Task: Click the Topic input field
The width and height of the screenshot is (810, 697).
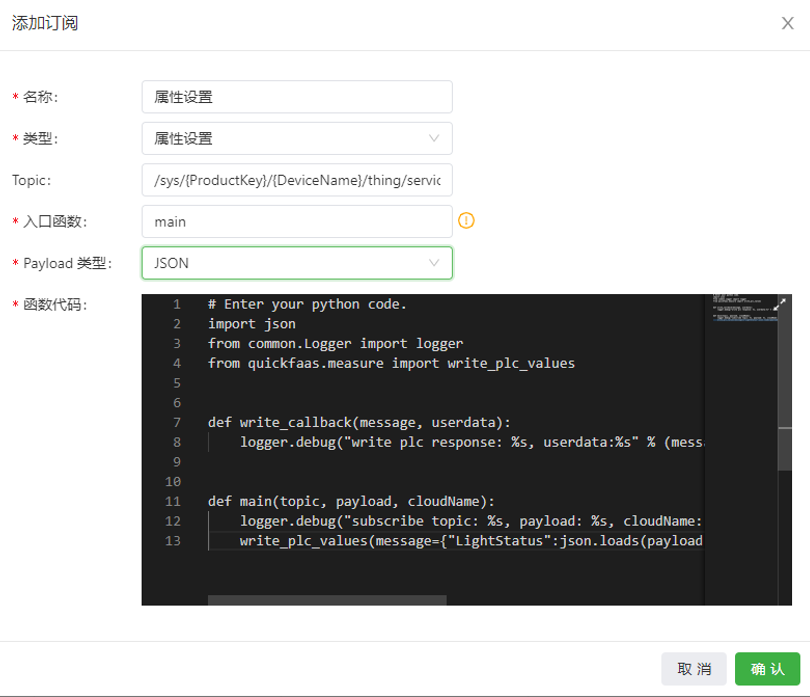Action: click(297, 180)
